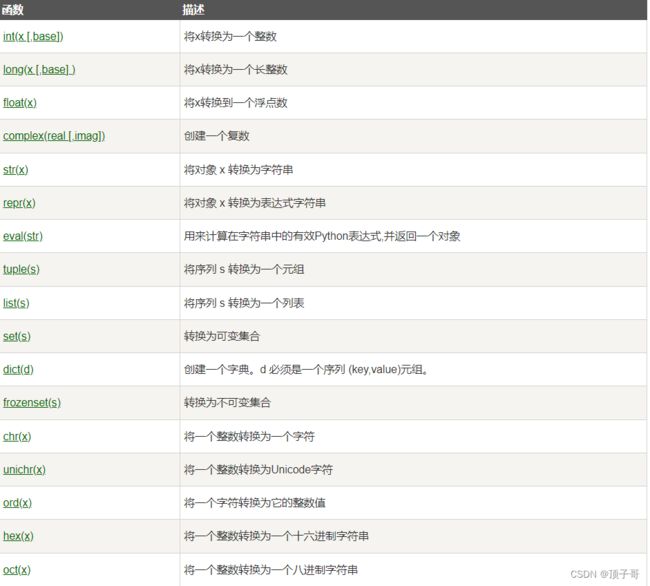This screenshot has width=650, height=586.
Task: Follow the eval(str) link
Action: point(23,236)
